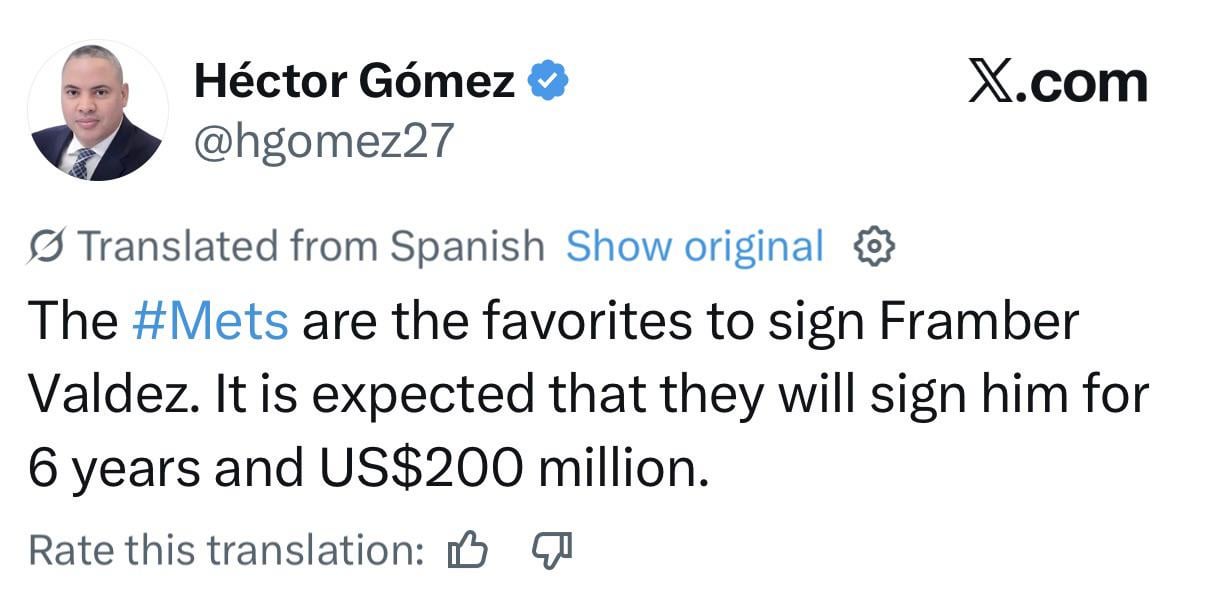Click the translation globe icon
This screenshot has width=1206, height=594.
coord(46,243)
